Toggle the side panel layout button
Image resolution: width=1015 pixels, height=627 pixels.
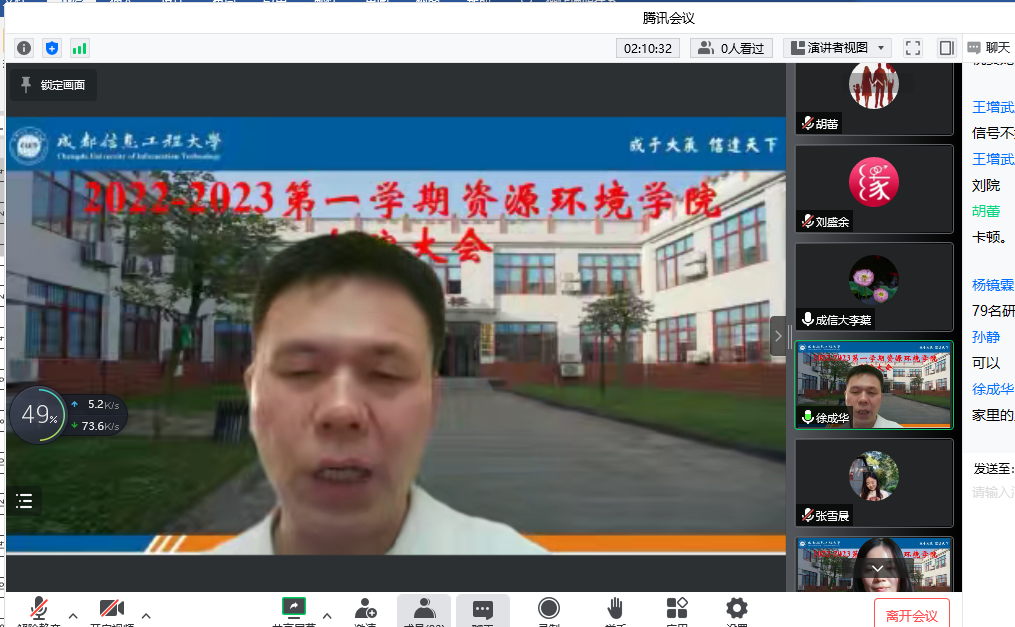pyautogui.click(x=946, y=48)
